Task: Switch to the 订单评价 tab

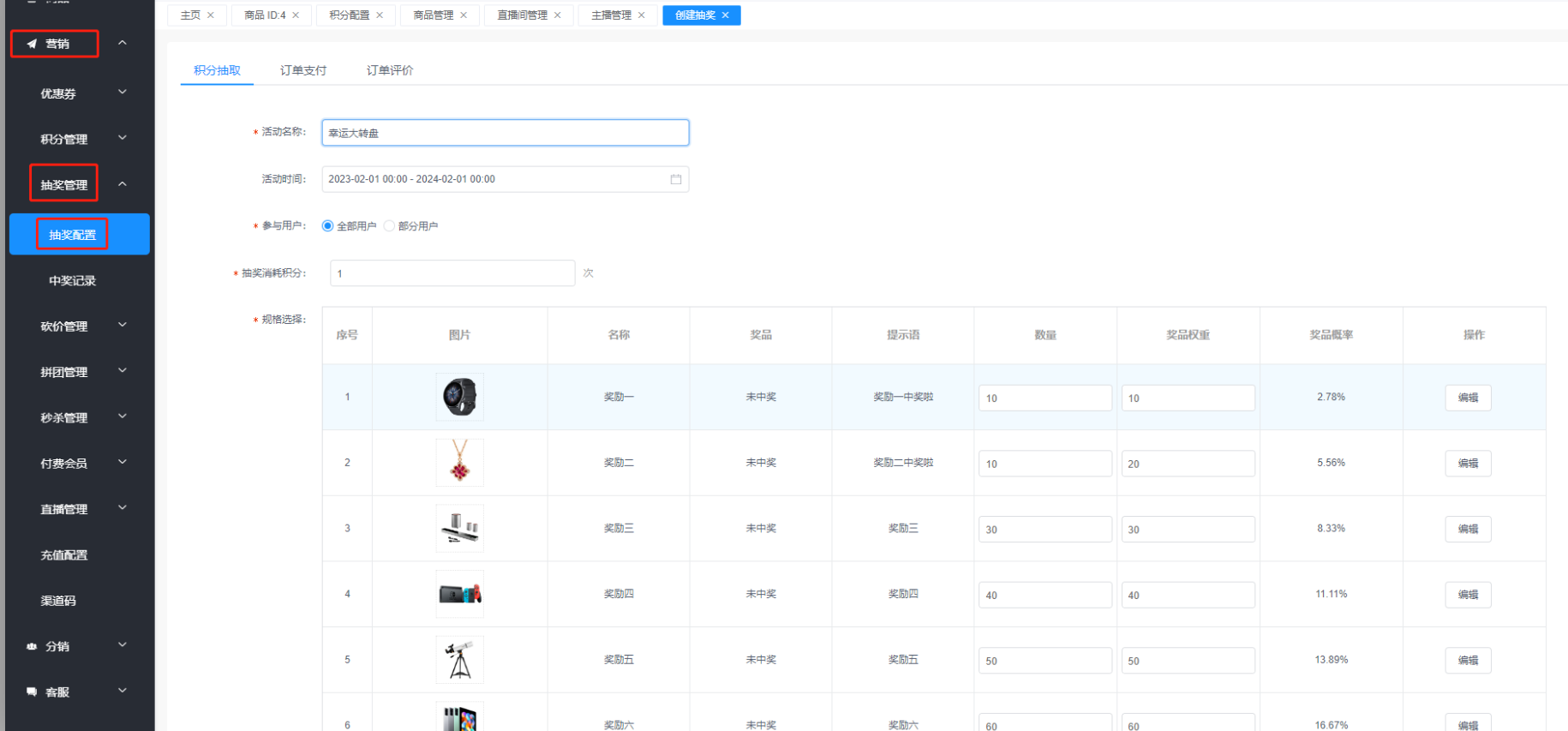Action: click(390, 70)
